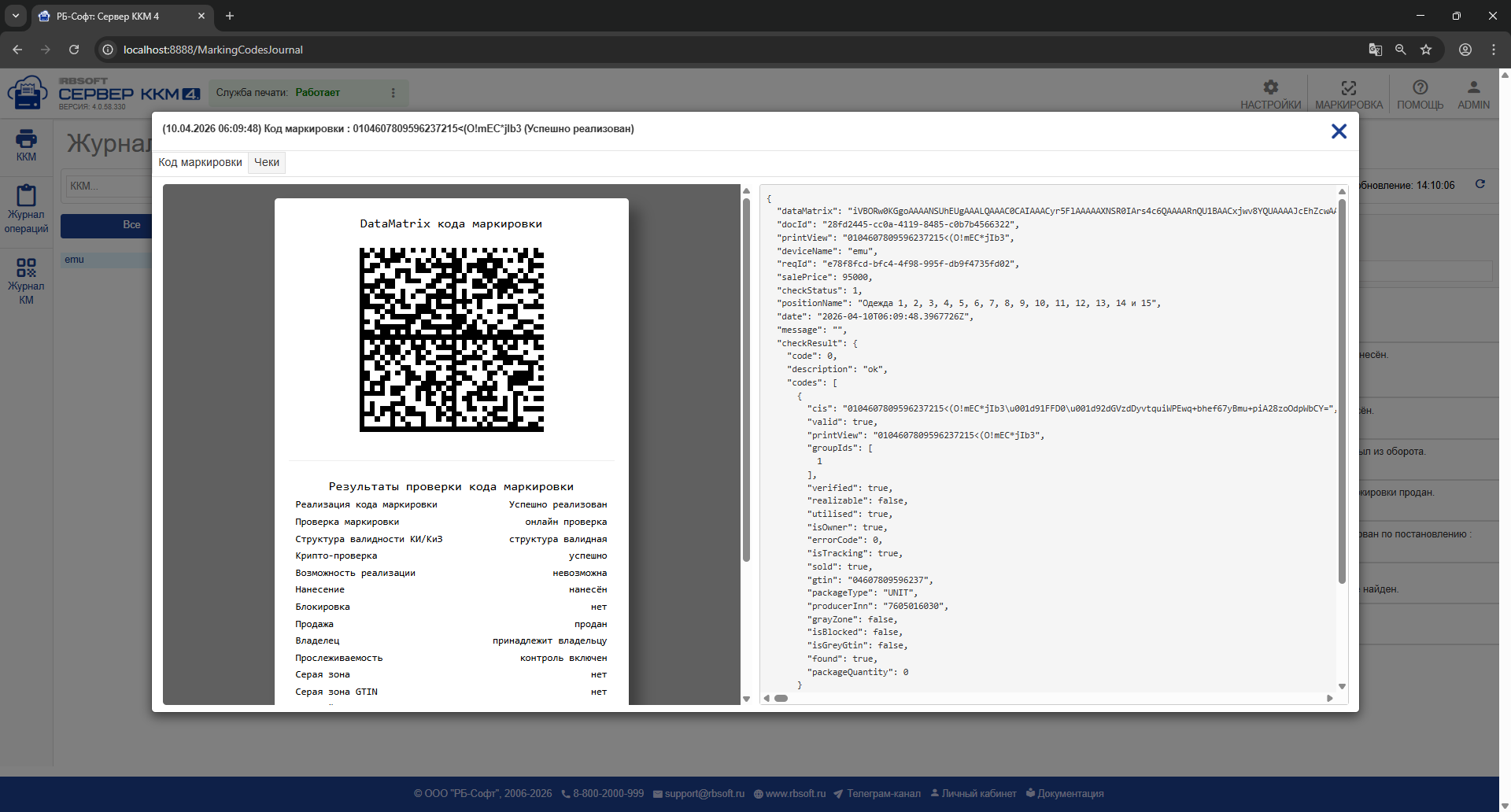The height and width of the screenshot is (812, 1511).
Task: Close the marking code details dialog
Action: pyautogui.click(x=1339, y=131)
